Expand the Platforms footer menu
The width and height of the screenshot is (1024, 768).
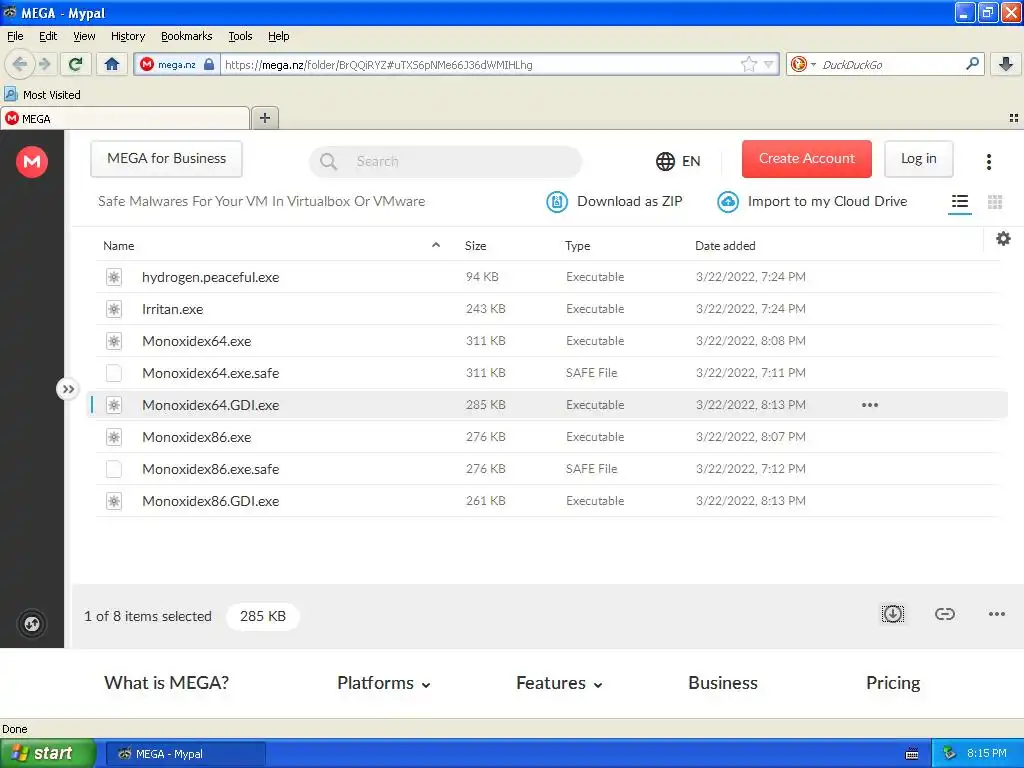(x=383, y=683)
